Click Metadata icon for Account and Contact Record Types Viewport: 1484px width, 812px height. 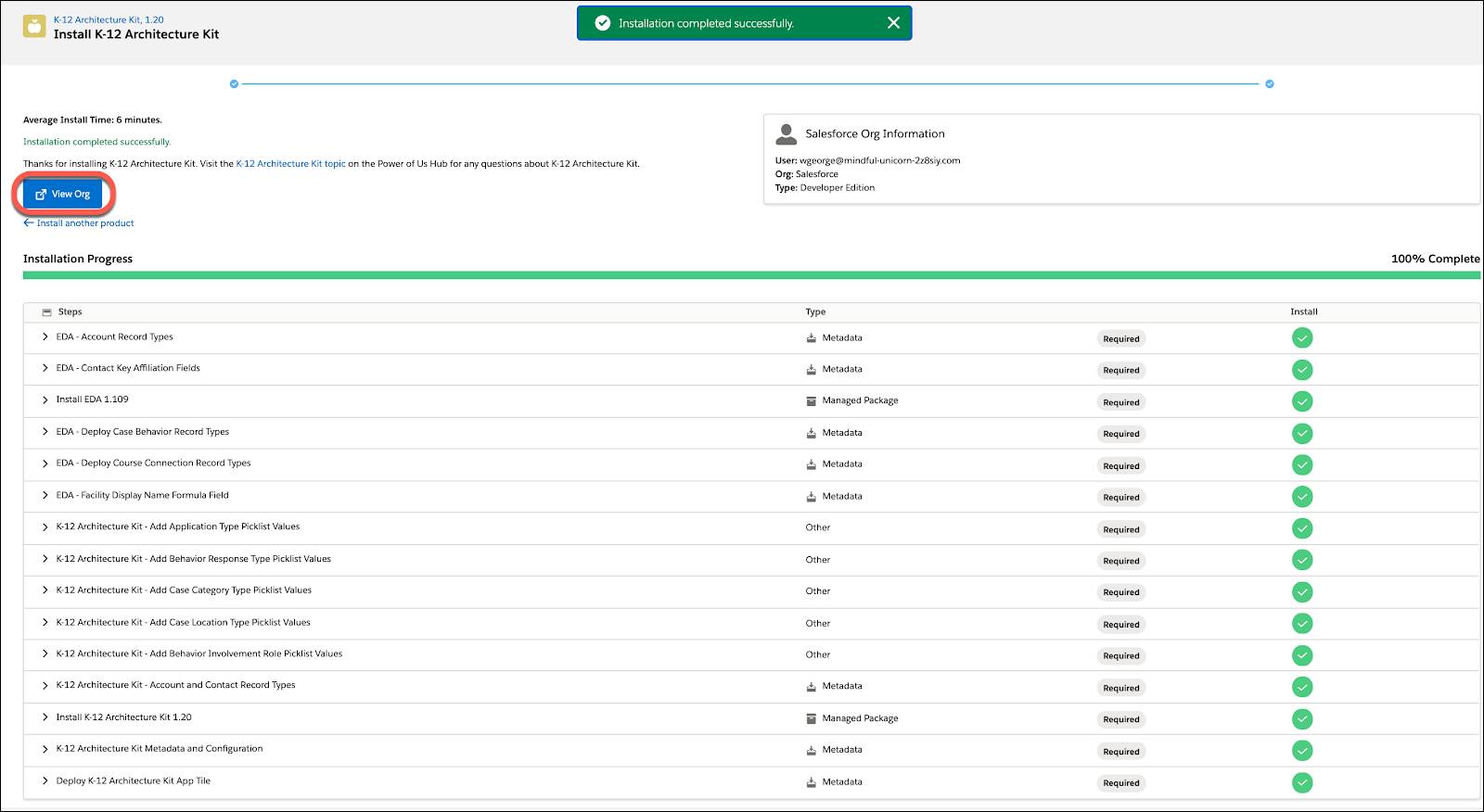pyautogui.click(x=812, y=687)
